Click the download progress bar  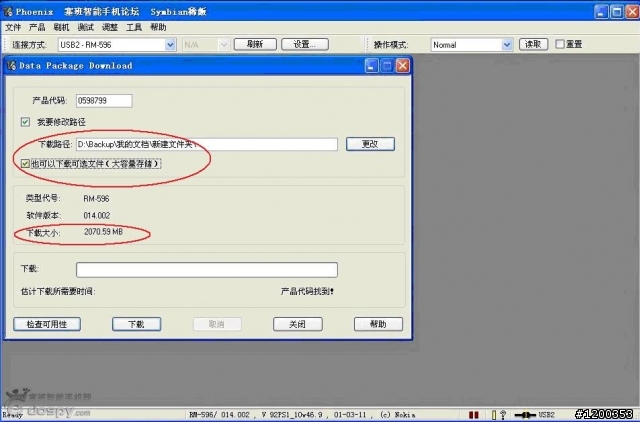(207, 270)
